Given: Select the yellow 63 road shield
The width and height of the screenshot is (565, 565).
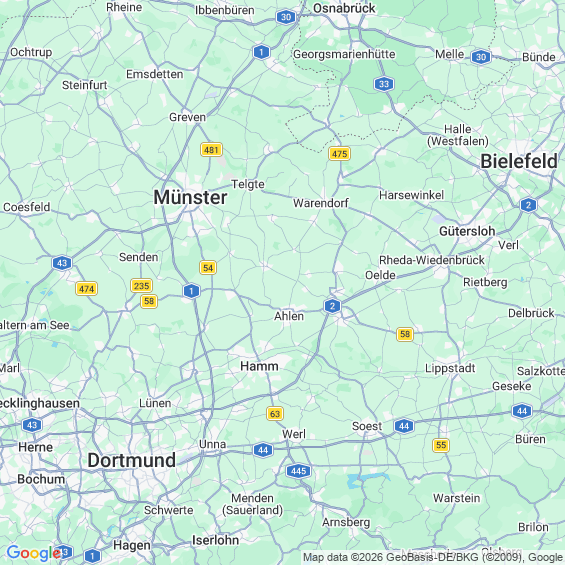Looking at the screenshot, I should [x=275, y=414].
